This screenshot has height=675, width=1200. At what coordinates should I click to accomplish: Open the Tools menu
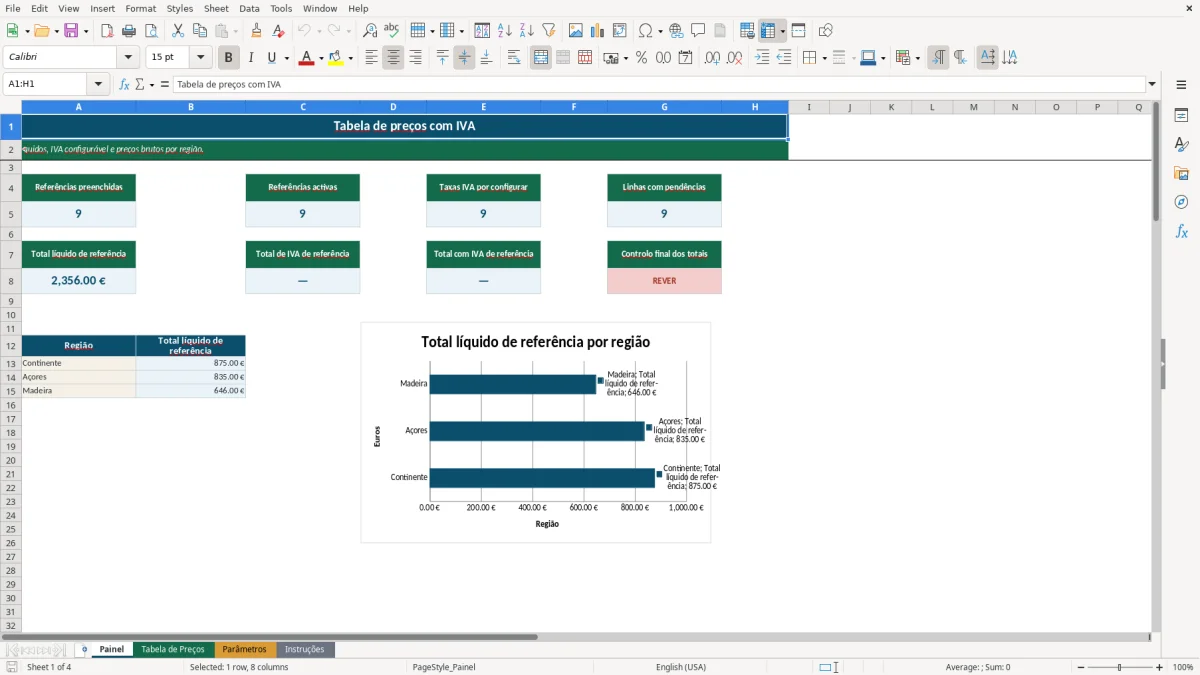(x=281, y=8)
